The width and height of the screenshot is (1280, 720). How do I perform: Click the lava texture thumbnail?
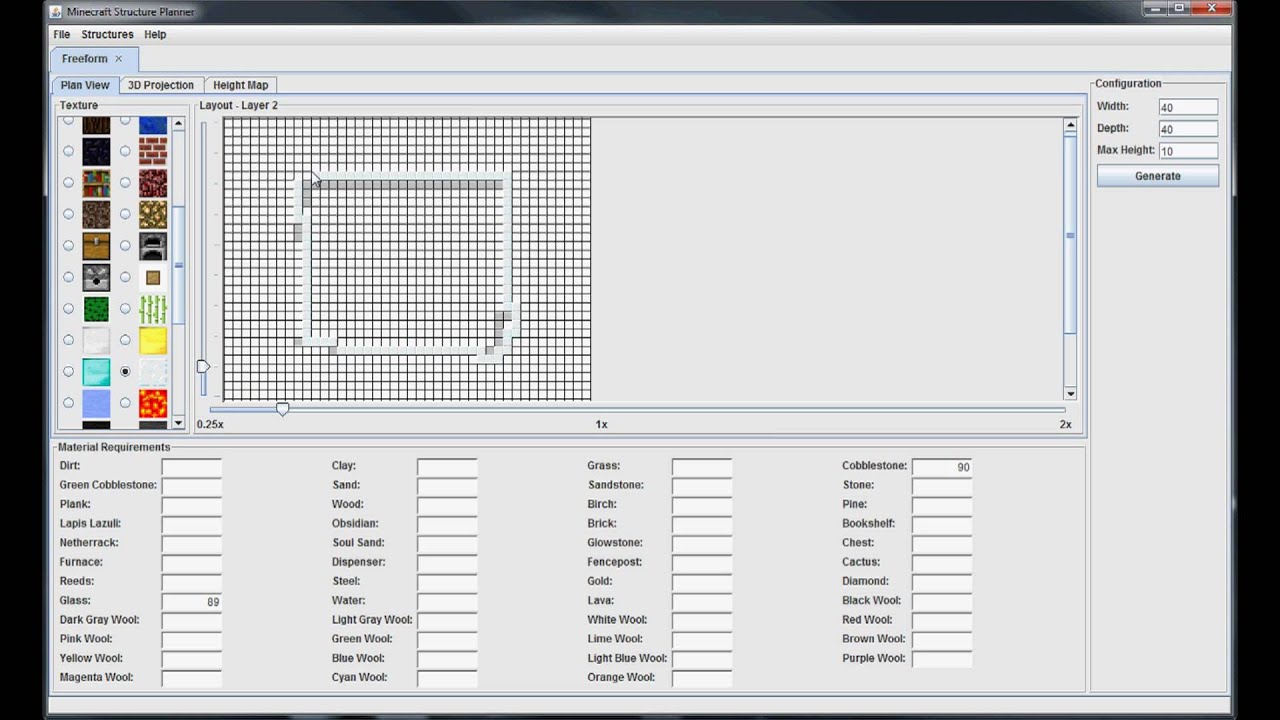[x=153, y=403]
